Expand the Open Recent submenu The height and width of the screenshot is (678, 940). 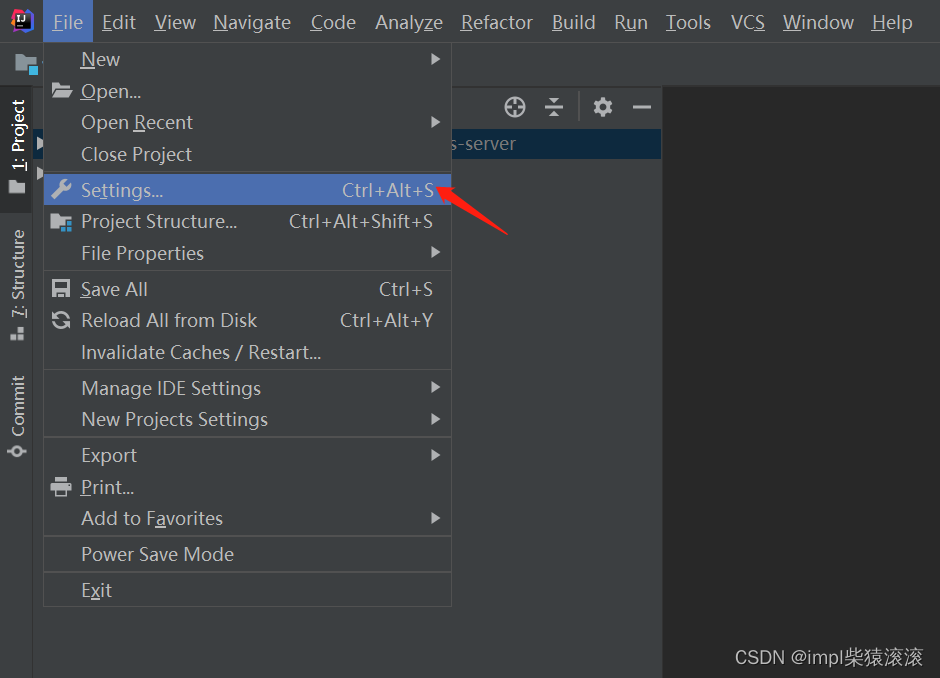click(435, 122)
